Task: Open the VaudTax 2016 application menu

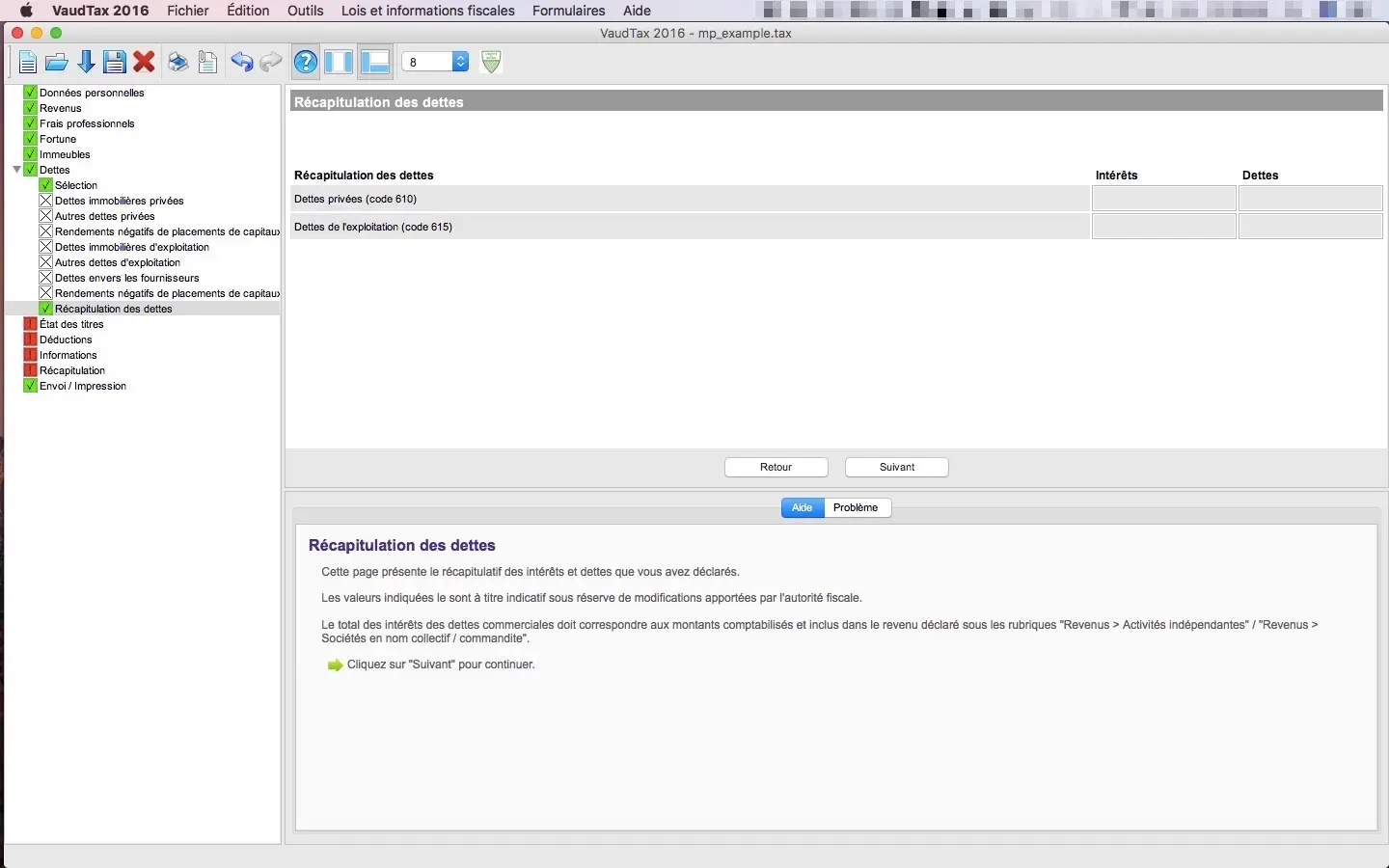Action: 100,11
